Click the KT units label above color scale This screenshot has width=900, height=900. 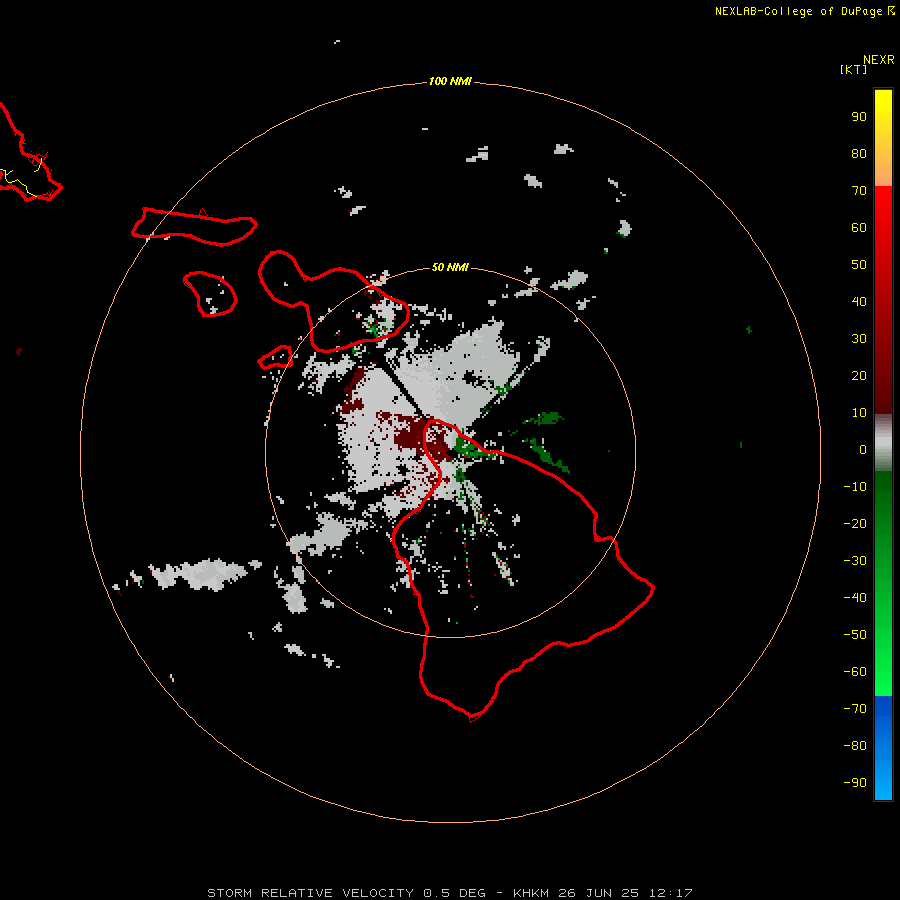click(854, 69)
